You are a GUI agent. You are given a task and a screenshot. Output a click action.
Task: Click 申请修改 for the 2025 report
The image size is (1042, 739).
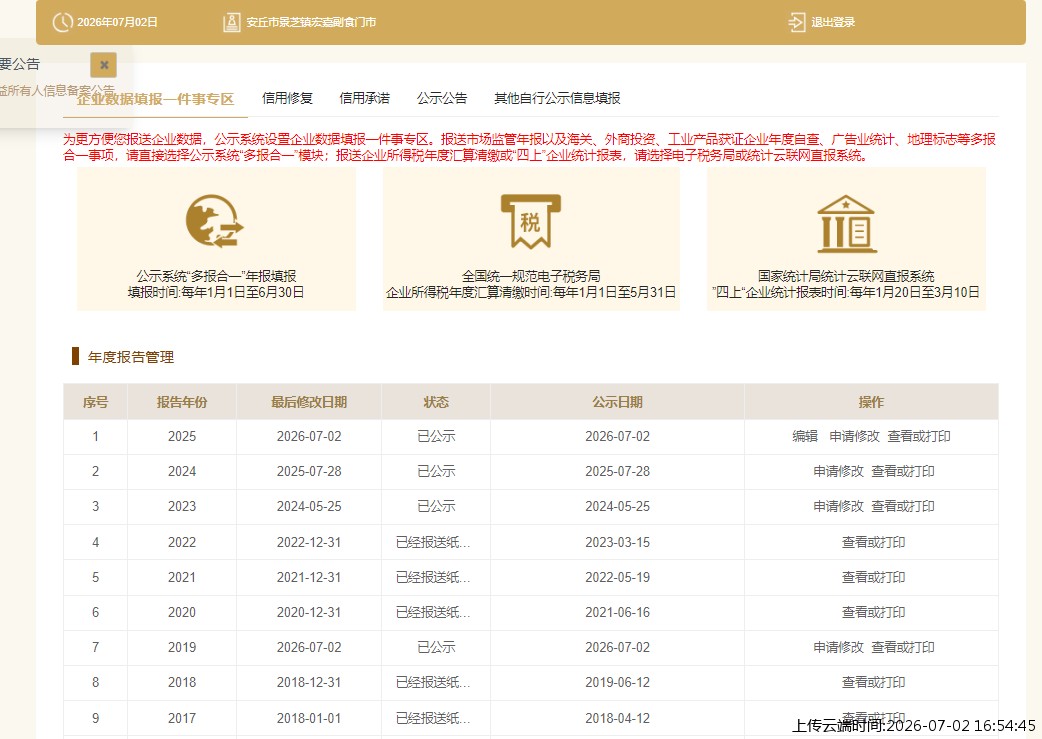(854, 436)
